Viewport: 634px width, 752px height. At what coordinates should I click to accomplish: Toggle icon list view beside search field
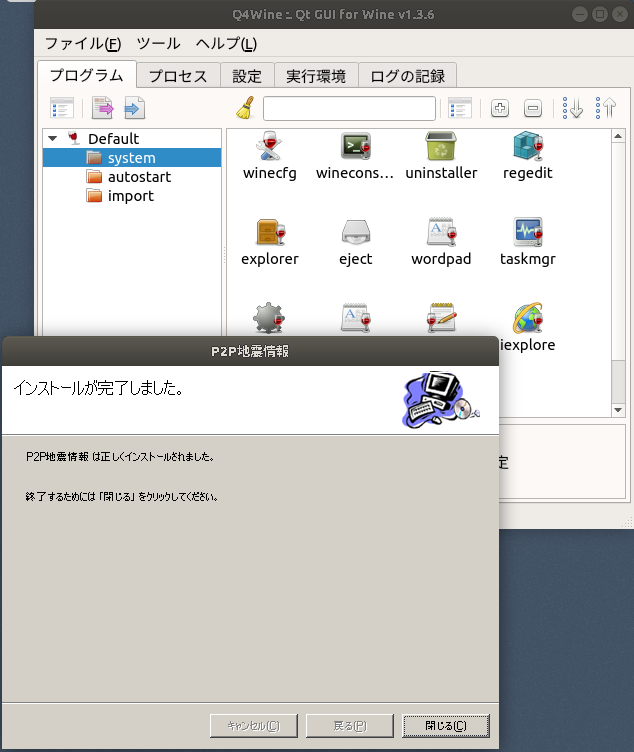(x=460, y=108)
